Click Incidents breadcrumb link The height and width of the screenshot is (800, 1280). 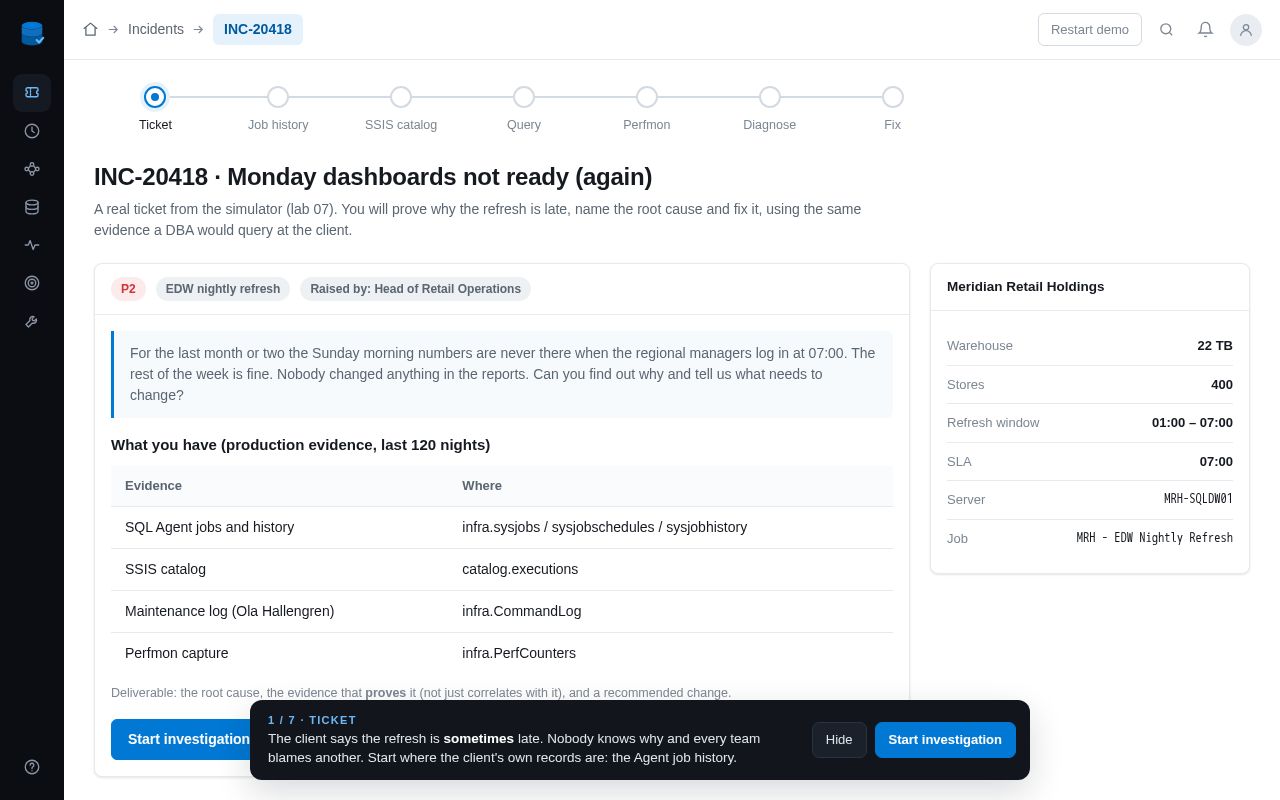tap(156, 29)
